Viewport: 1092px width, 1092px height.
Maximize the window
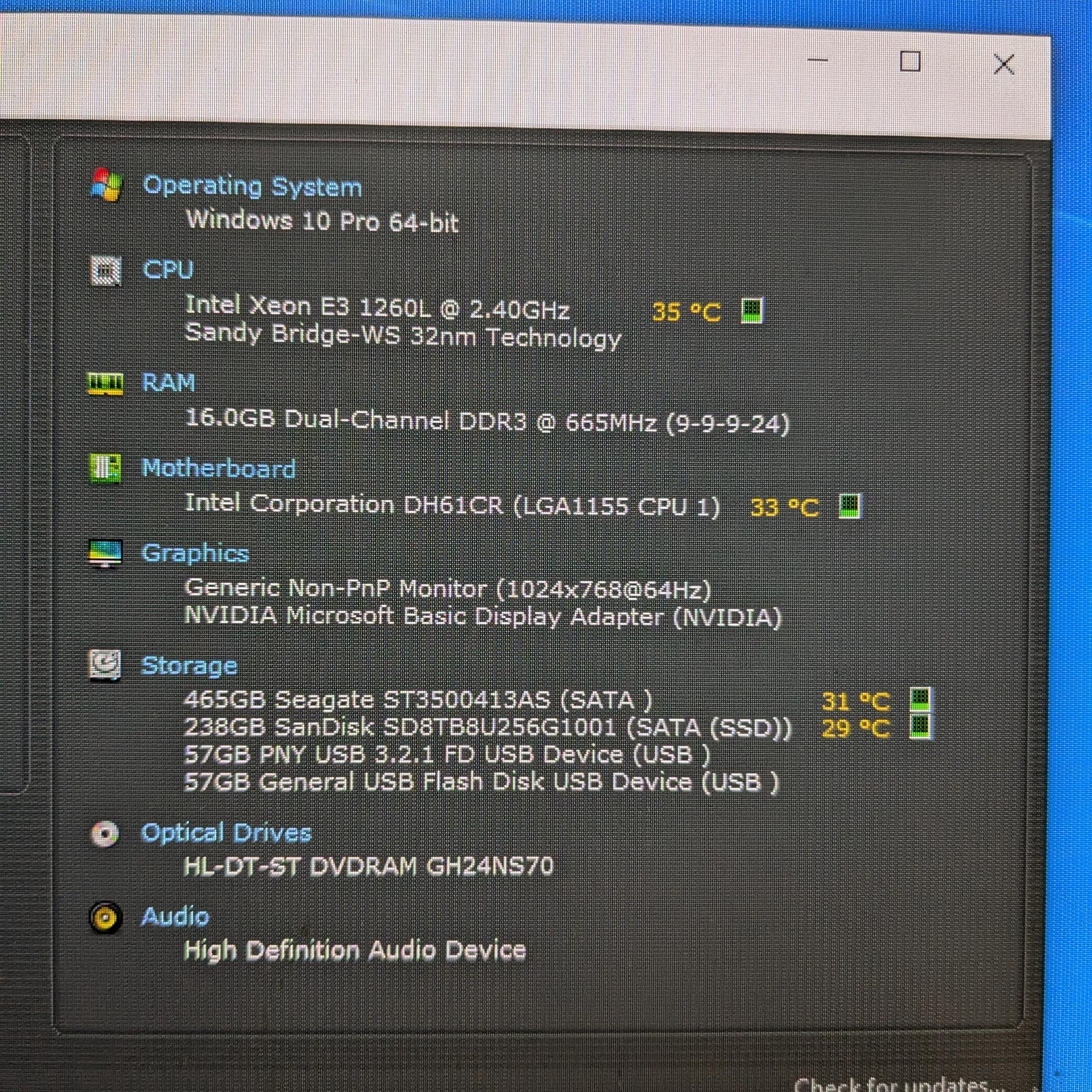pyautogui.click(x=910, y=61)
